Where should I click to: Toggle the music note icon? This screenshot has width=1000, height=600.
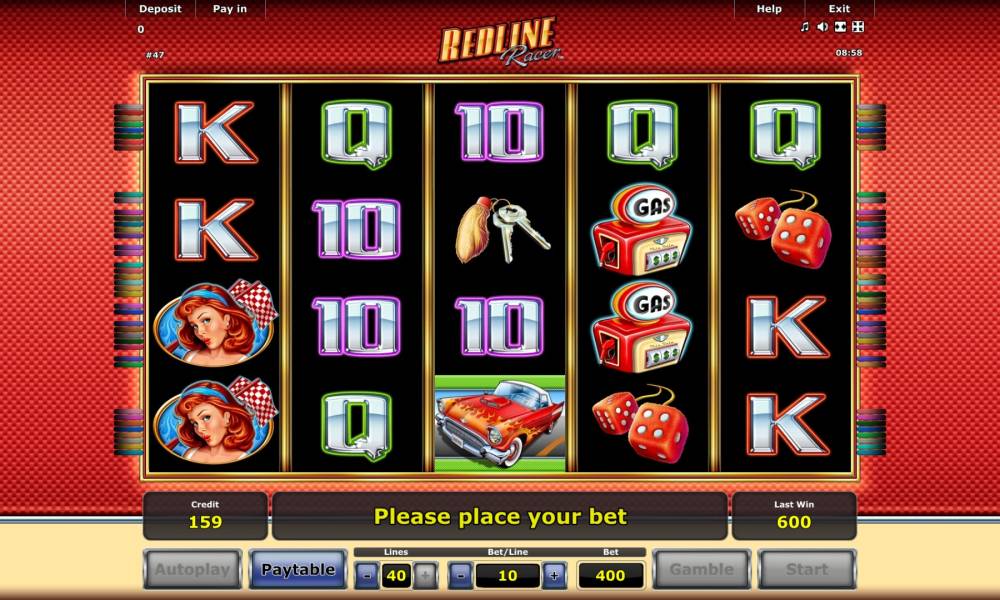tap(805, 27)
